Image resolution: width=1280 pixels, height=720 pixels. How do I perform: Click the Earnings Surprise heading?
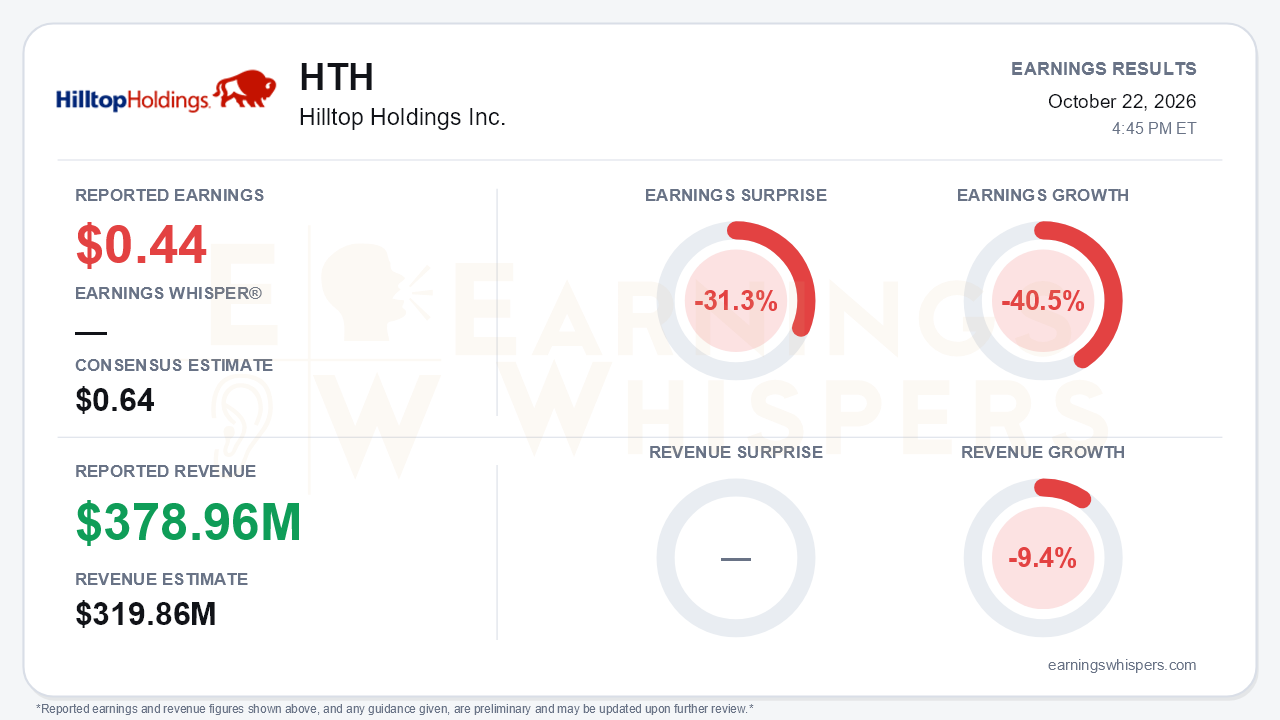pos(736,196)
